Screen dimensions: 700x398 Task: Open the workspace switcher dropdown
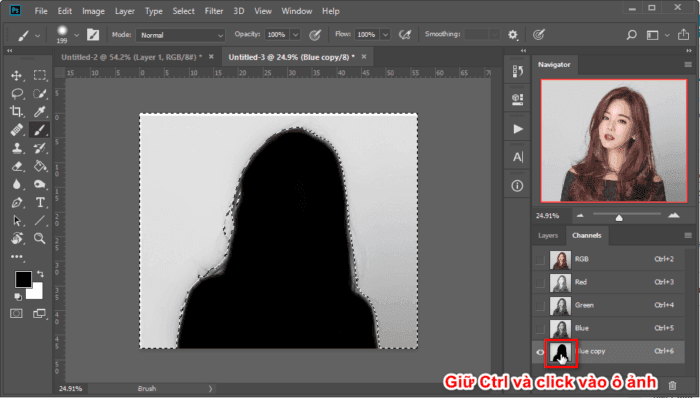[x=657, y=35]
